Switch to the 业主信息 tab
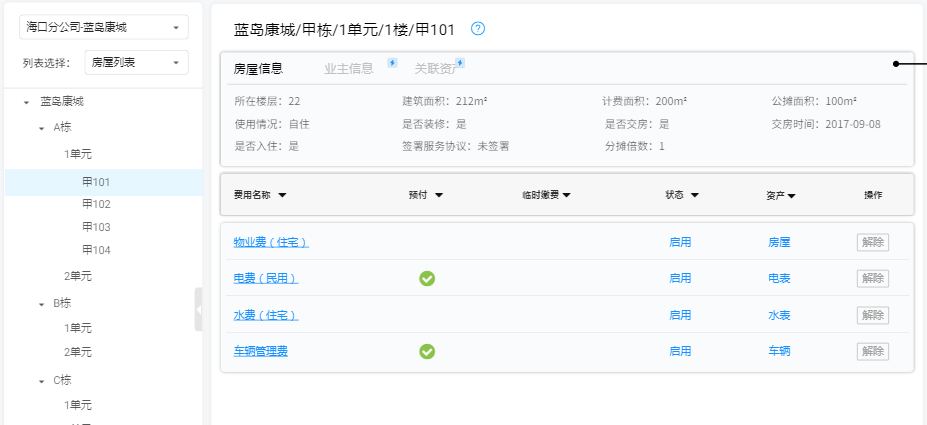The width and height of the screenshot is (927, 425). 348,69
